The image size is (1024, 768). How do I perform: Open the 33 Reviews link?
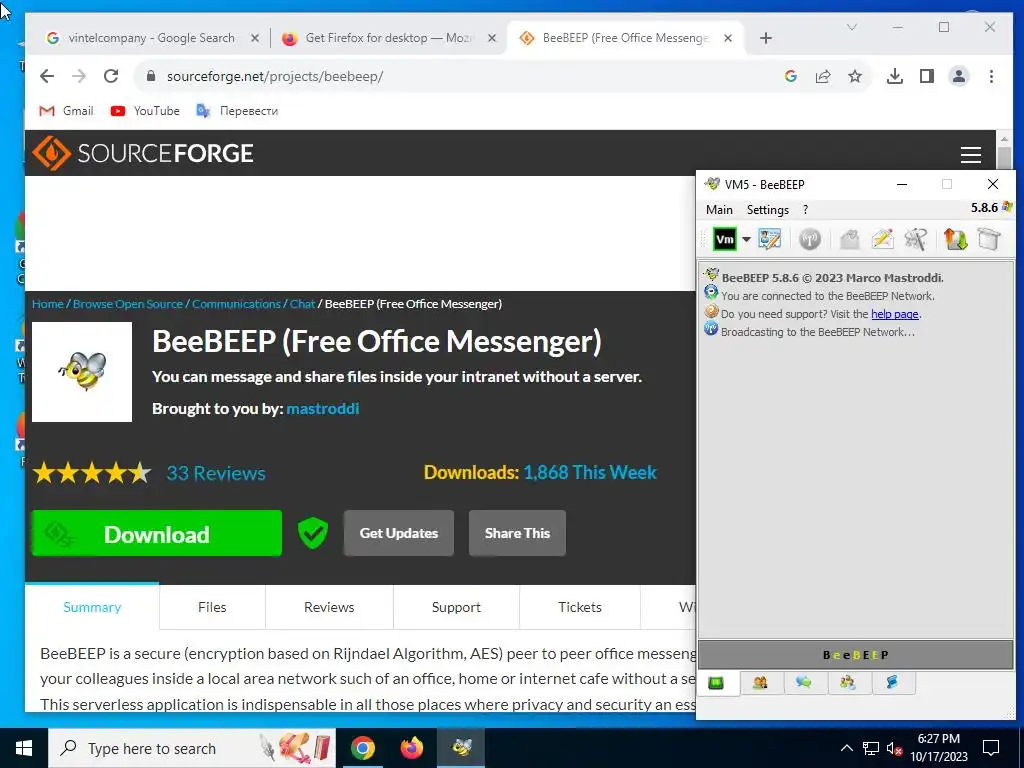point(216,473)
